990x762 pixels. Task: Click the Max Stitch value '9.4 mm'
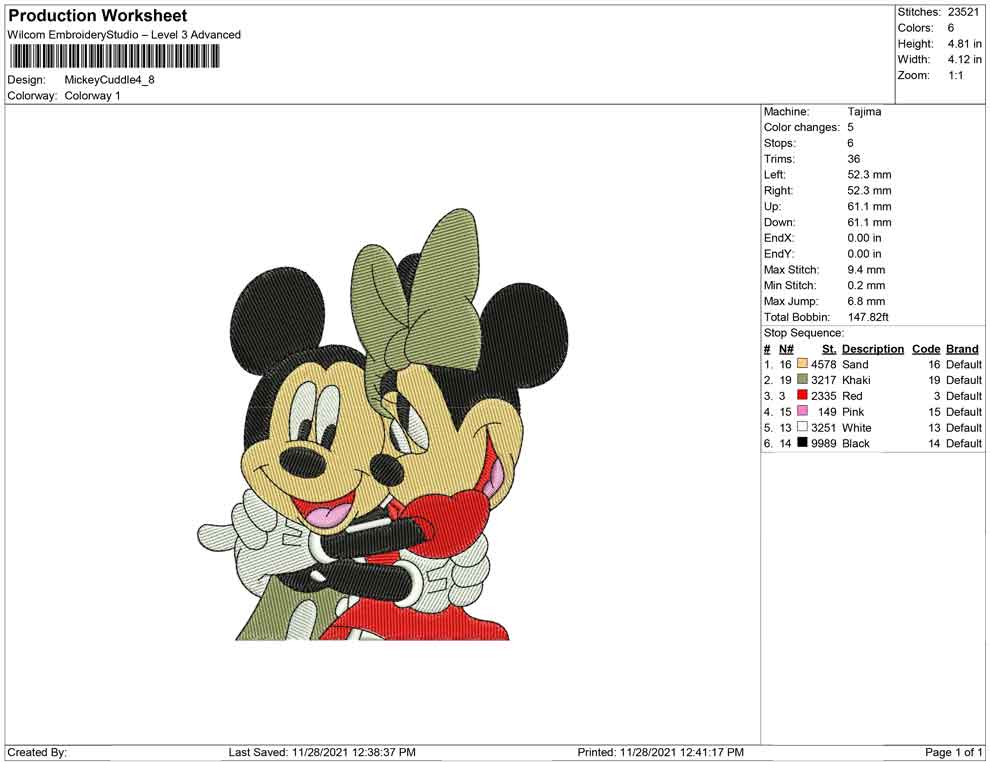[866, 270]
